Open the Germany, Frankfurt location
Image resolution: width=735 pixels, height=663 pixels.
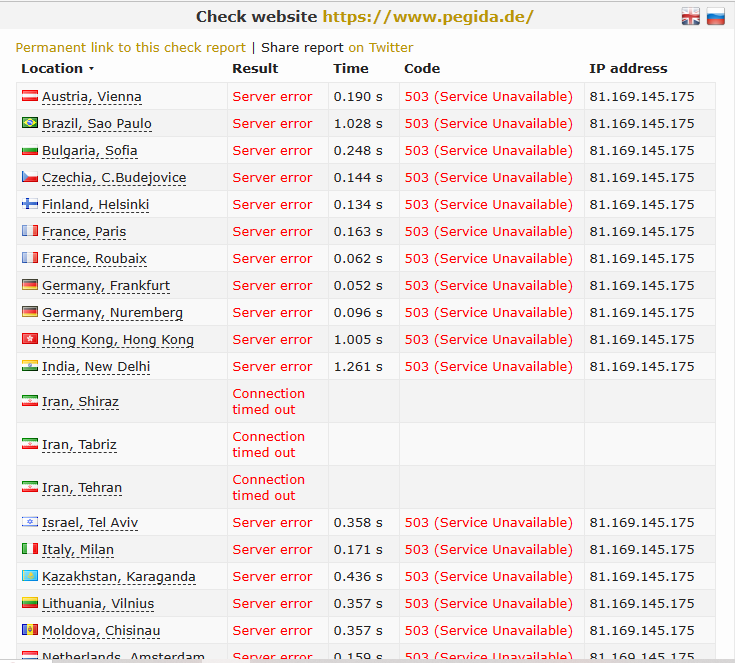(106, 286)
